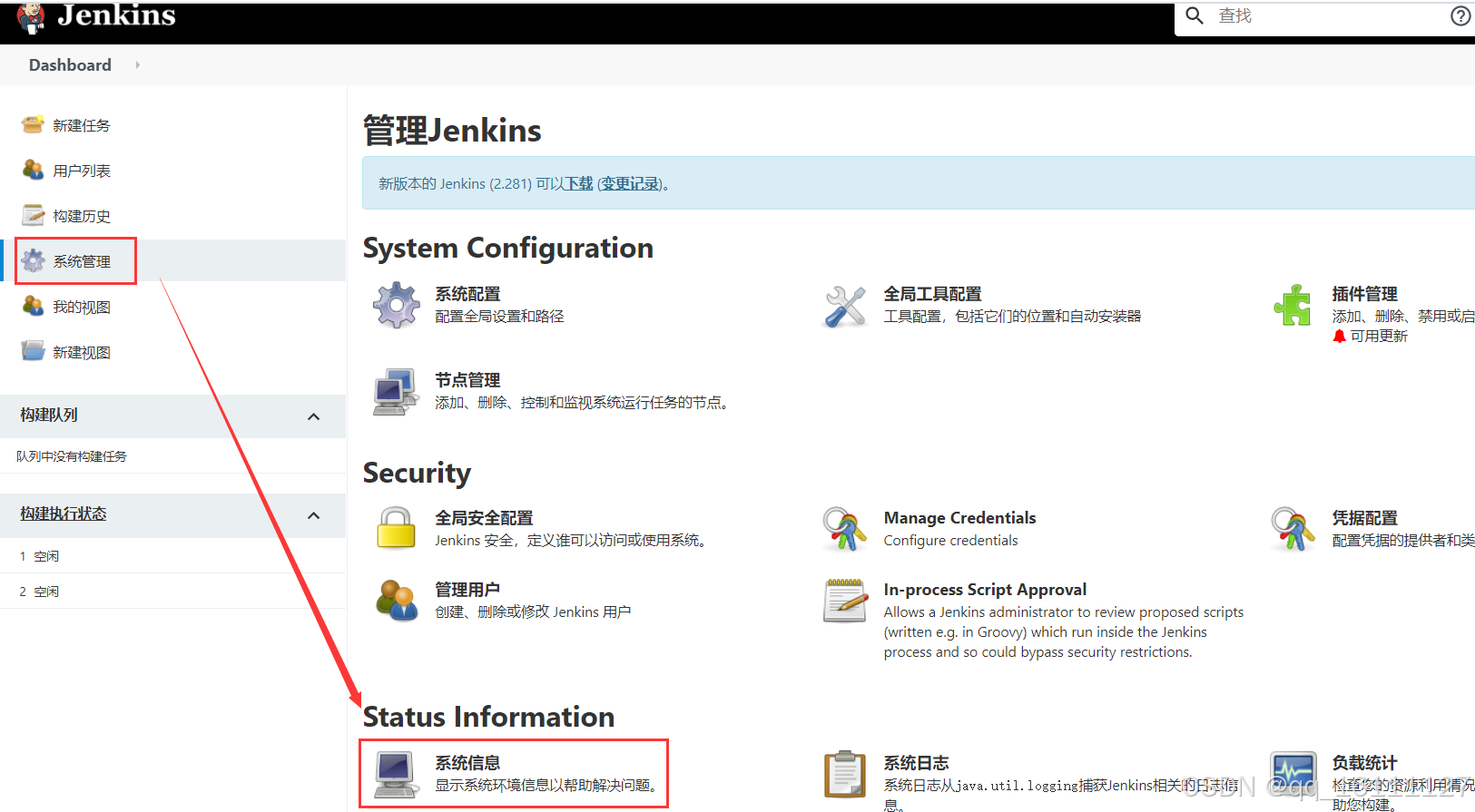This screenshot has width=1475, height=812.
Task: Click the 插件管理 puzzle-piece icon
Action: point(1293,305)
